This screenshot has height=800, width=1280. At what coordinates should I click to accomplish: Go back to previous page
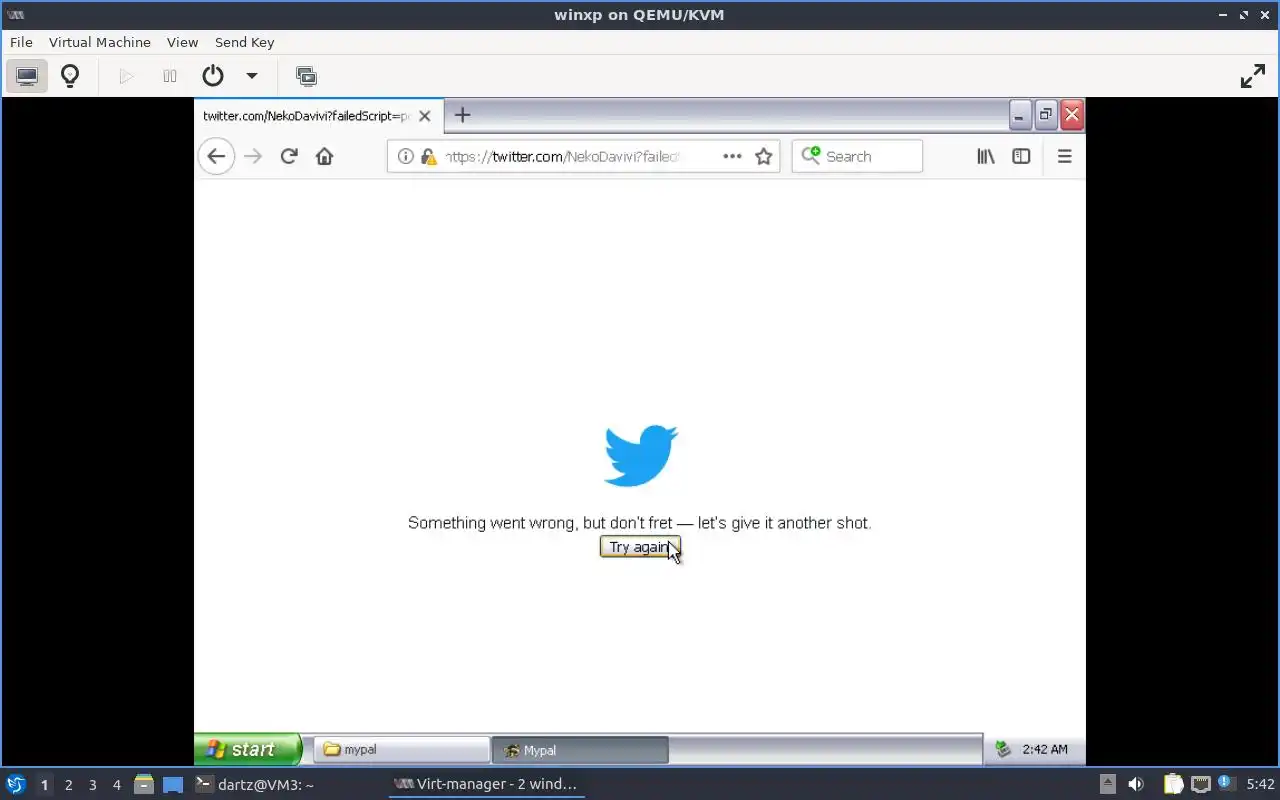coord(216,156)
